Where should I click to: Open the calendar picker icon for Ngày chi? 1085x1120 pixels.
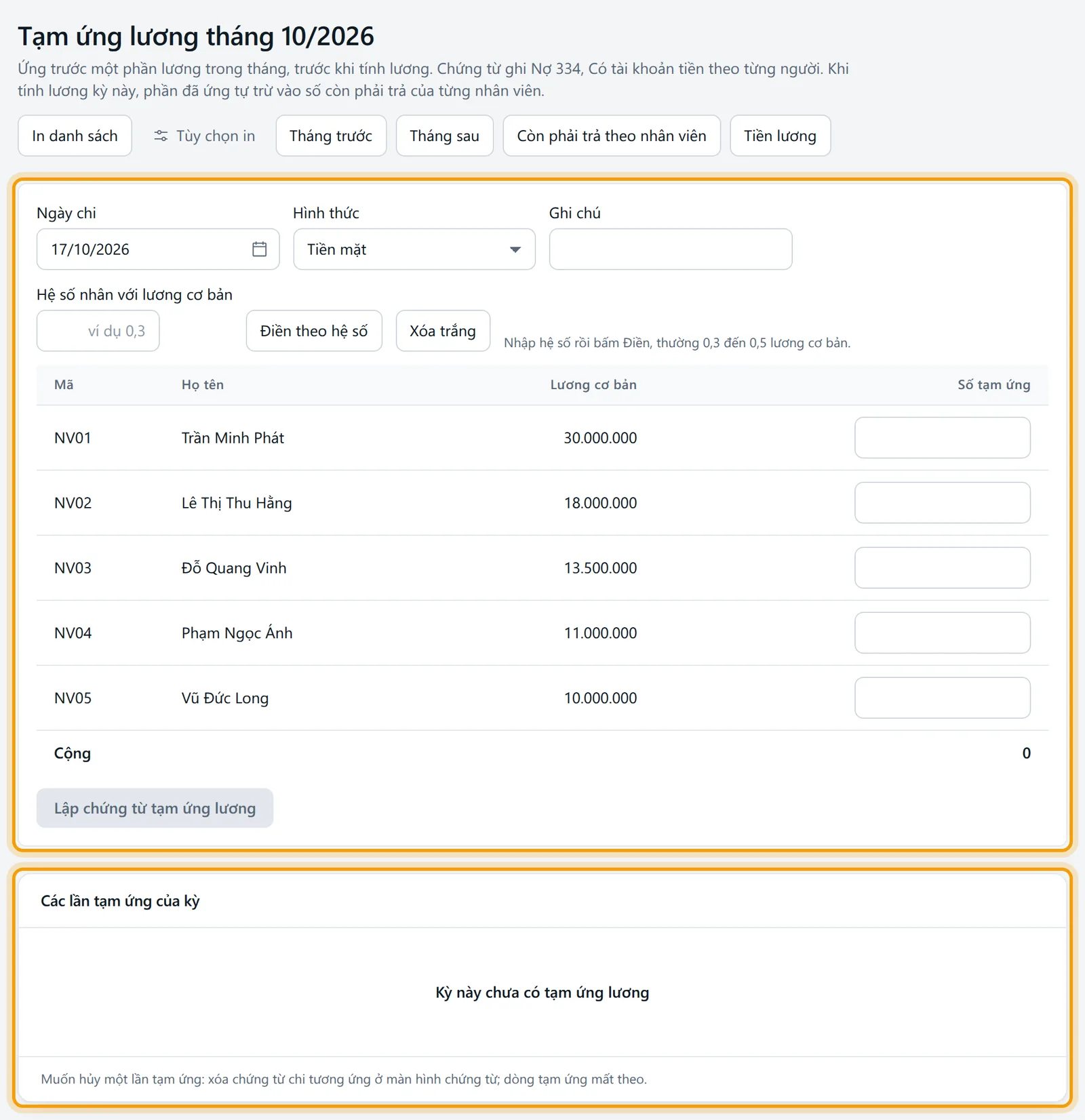point(259,249)
